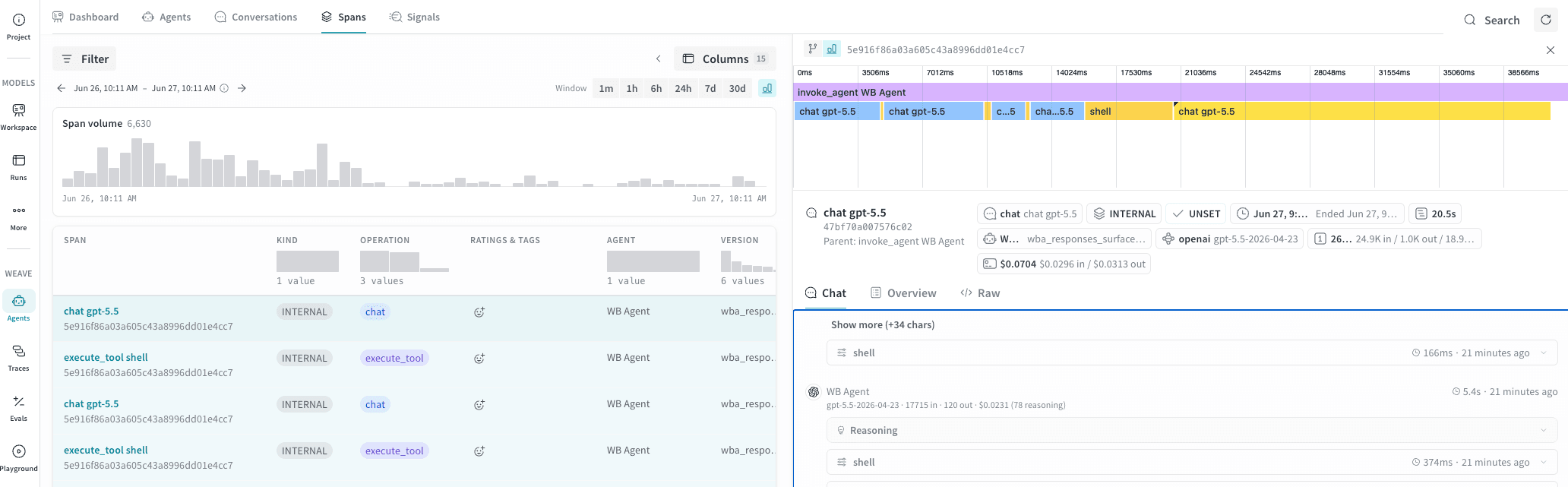Click the INTERNAL kind badge in span header
This screenshot has height=487, width=1568.
[x=1124, y=213]
